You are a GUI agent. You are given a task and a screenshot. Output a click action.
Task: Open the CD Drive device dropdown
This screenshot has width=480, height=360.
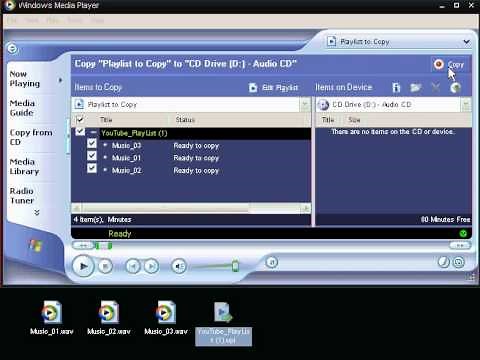(466, 105)
